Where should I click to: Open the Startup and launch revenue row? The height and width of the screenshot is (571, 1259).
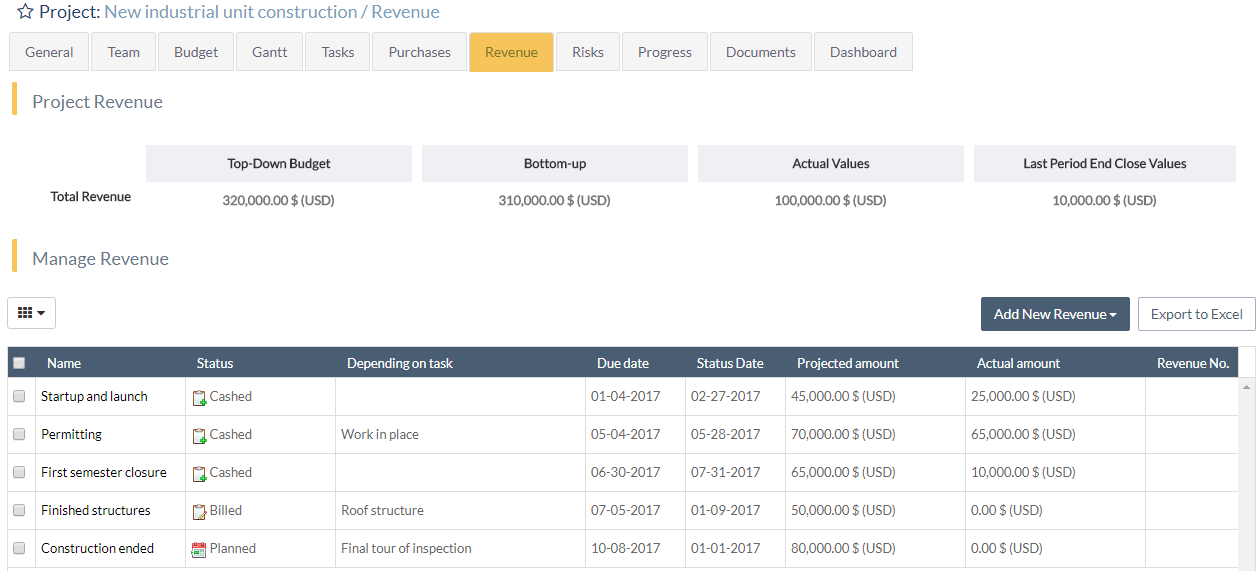94,396
